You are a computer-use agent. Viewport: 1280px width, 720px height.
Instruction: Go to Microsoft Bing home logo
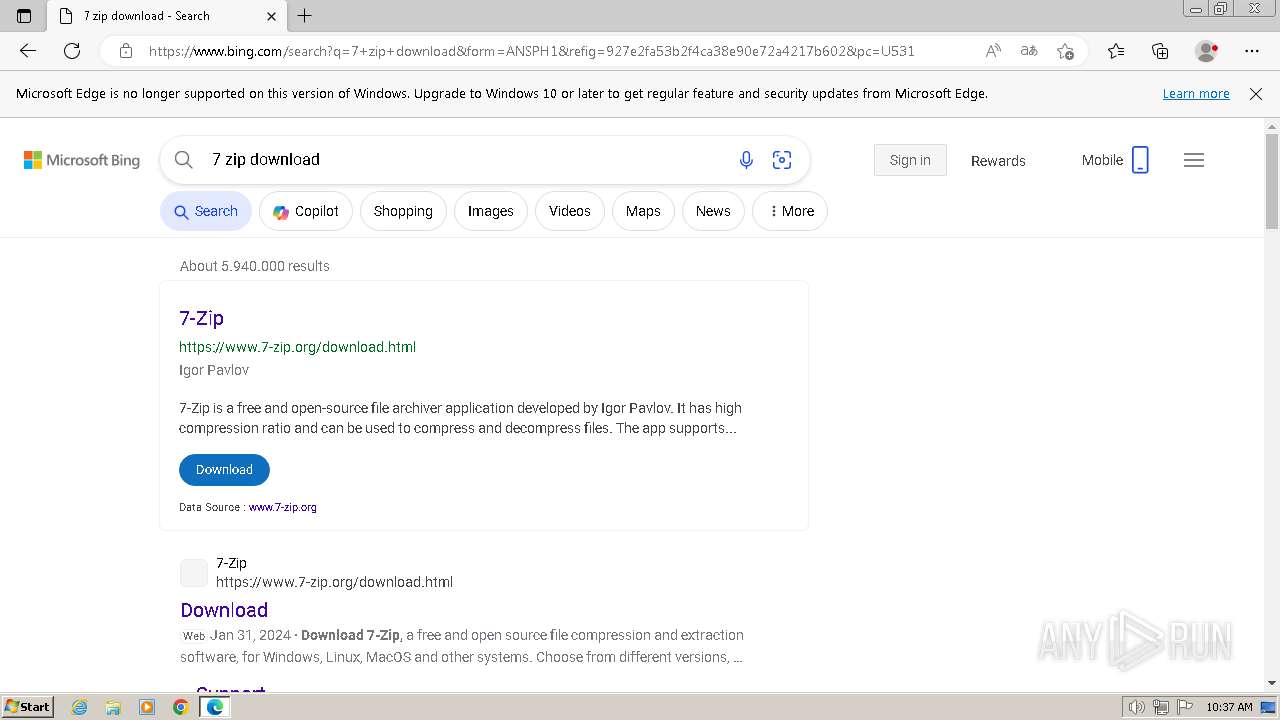pos(82,160)
